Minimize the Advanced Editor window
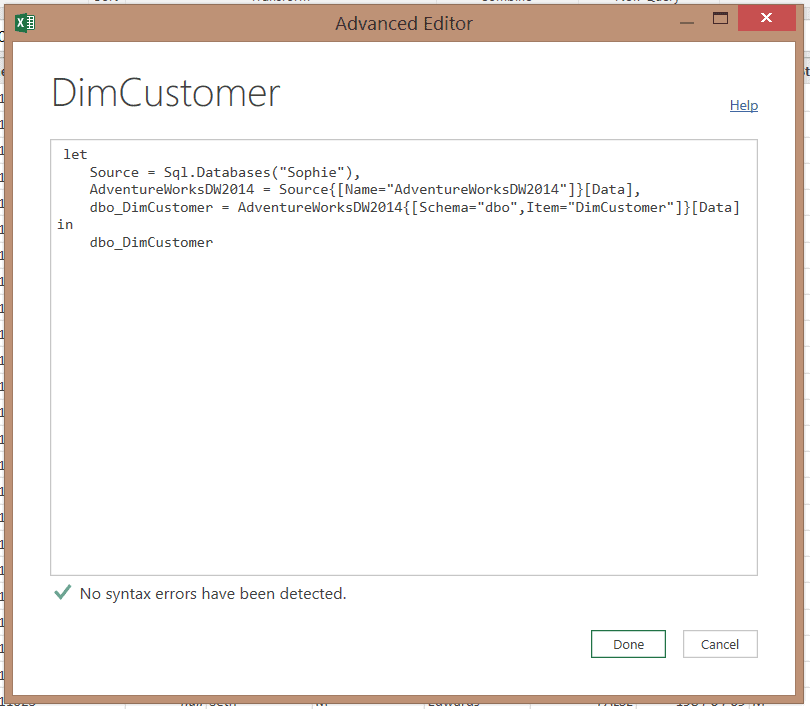 click(x=685, y=20)
